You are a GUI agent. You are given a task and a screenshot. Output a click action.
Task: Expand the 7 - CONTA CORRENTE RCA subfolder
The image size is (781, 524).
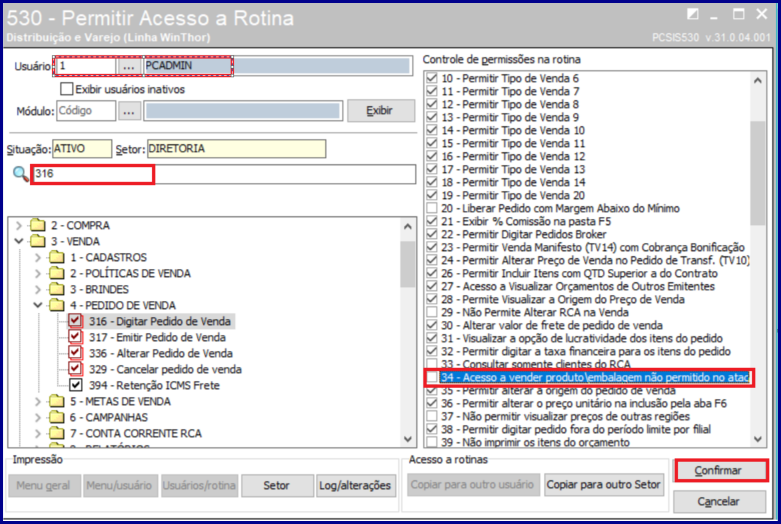[38, 433]
